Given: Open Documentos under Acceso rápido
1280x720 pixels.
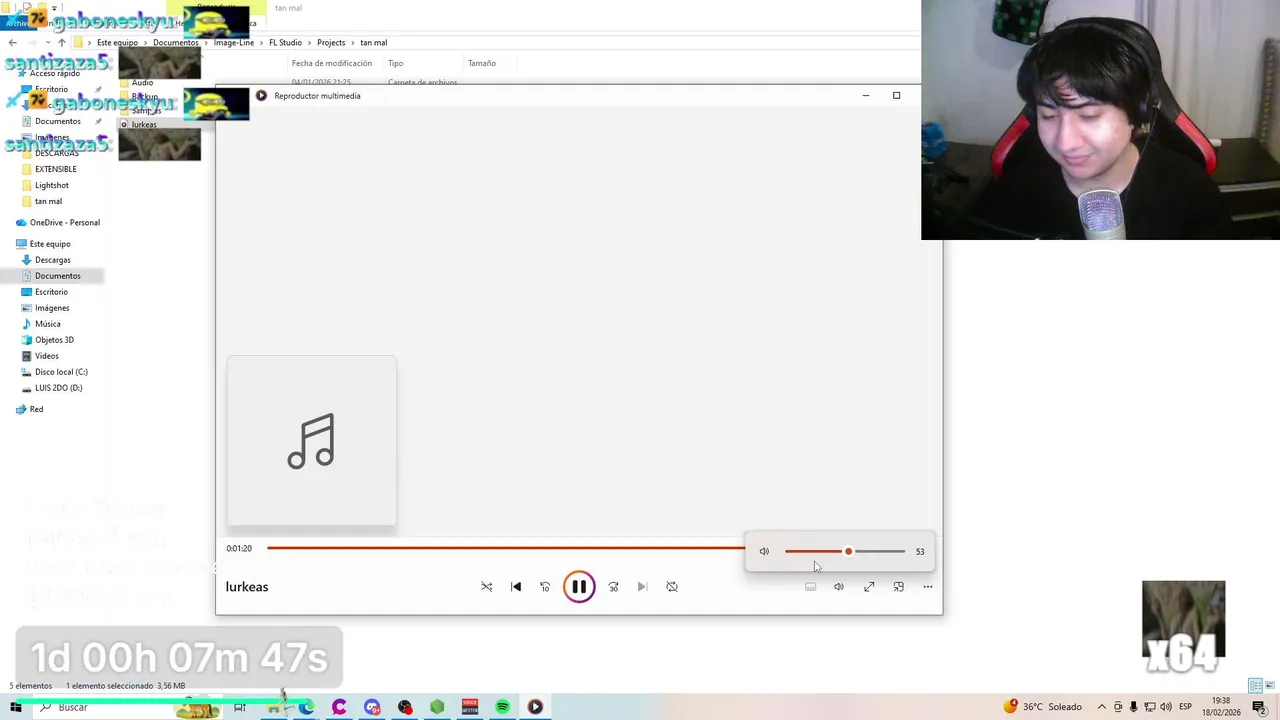Looking at the screenshot, I should [x=58, y=121].
